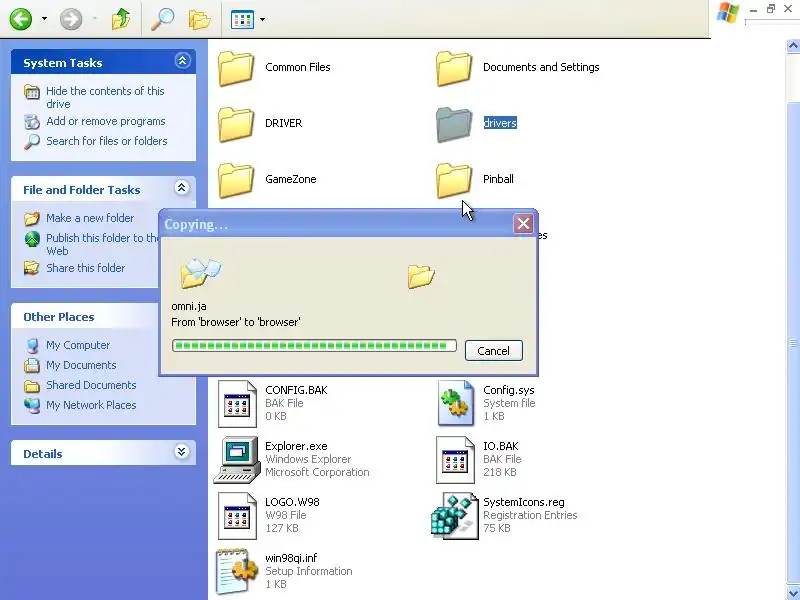Viewport: 800px width, 600px height.
Task: Click the 'omni.ja' file name in dialog
Action: (x=189, y=307)
